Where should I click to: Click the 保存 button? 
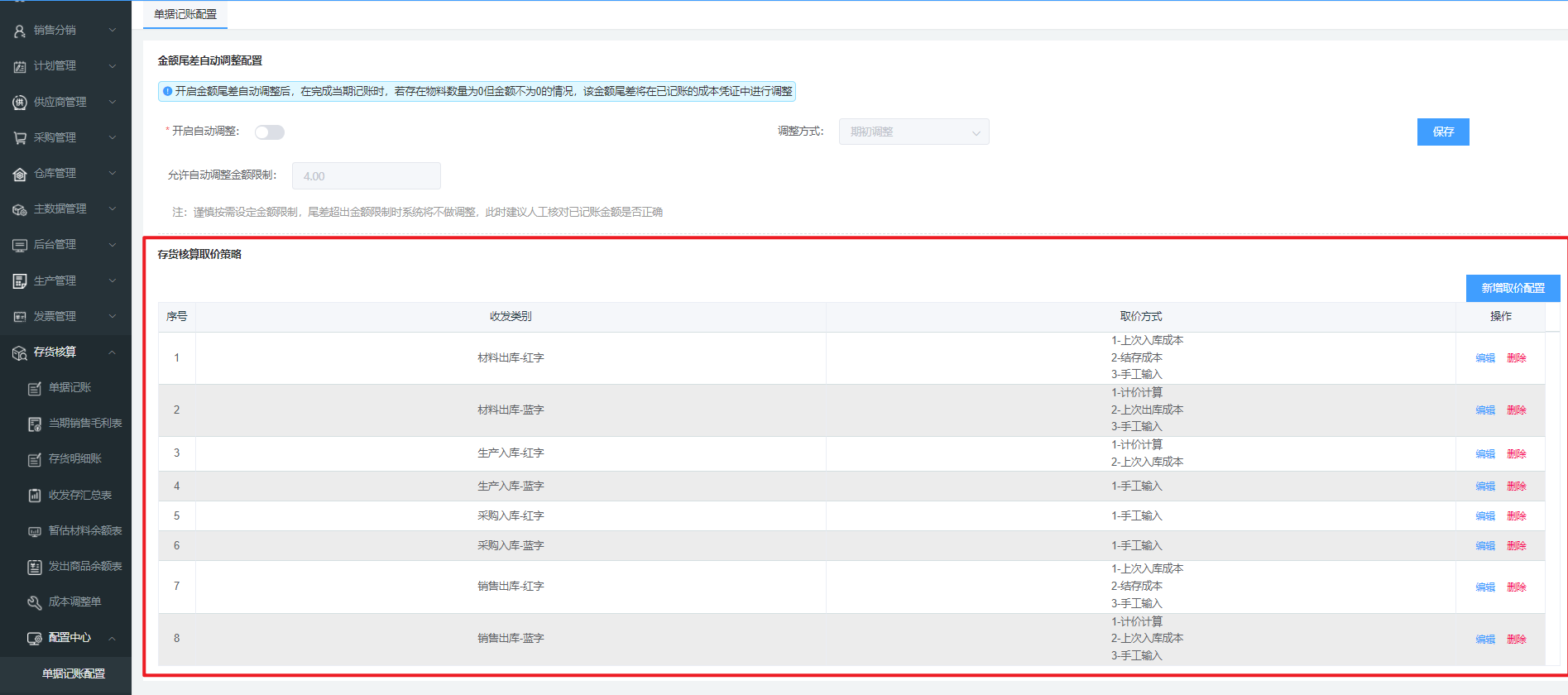[x=1442, y=132]
